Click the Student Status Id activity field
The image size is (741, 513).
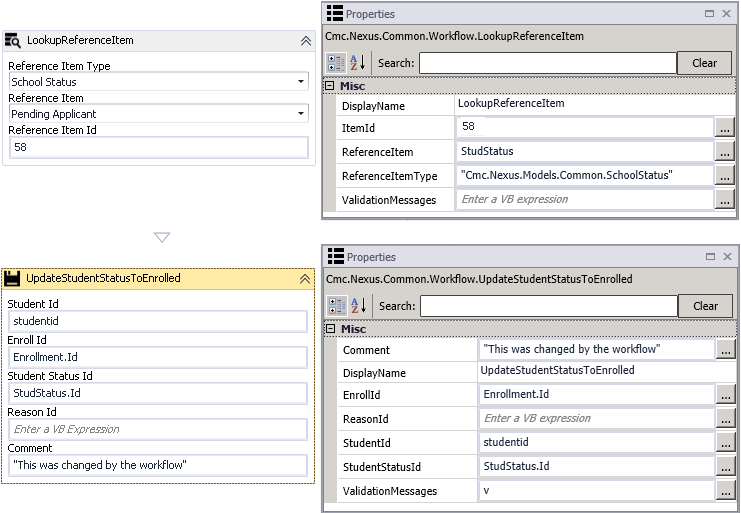(158, 393)
